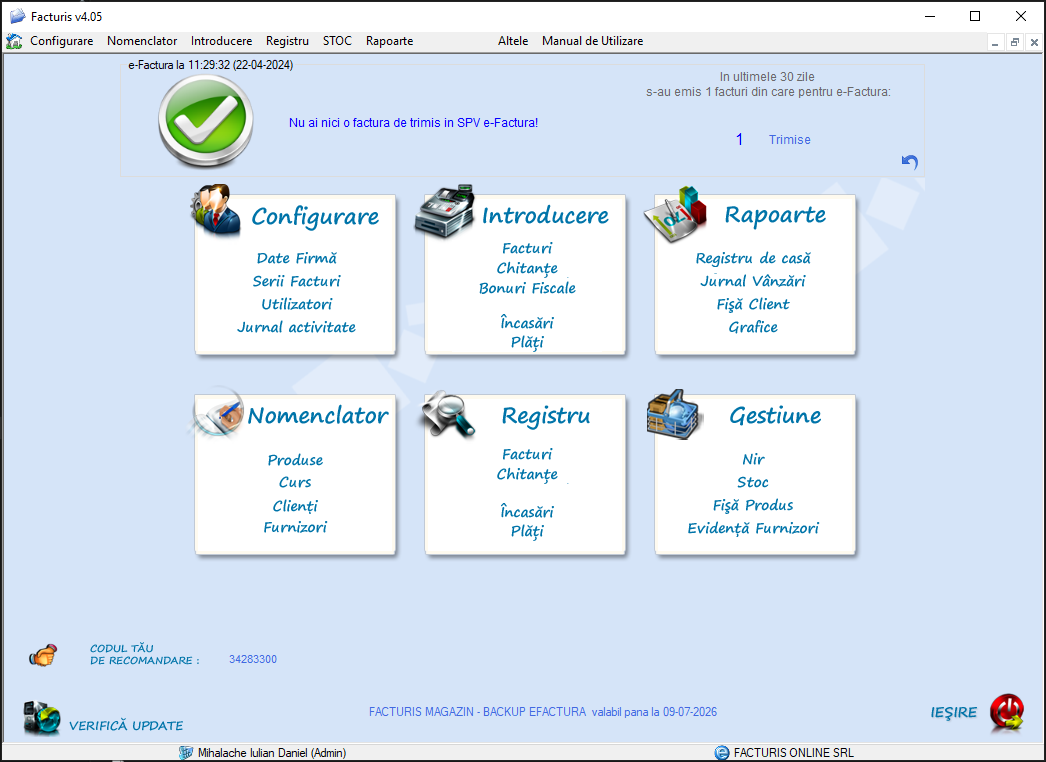Open Date Firmă under Configurare
1046x762 pixels.
click(296, 258)
